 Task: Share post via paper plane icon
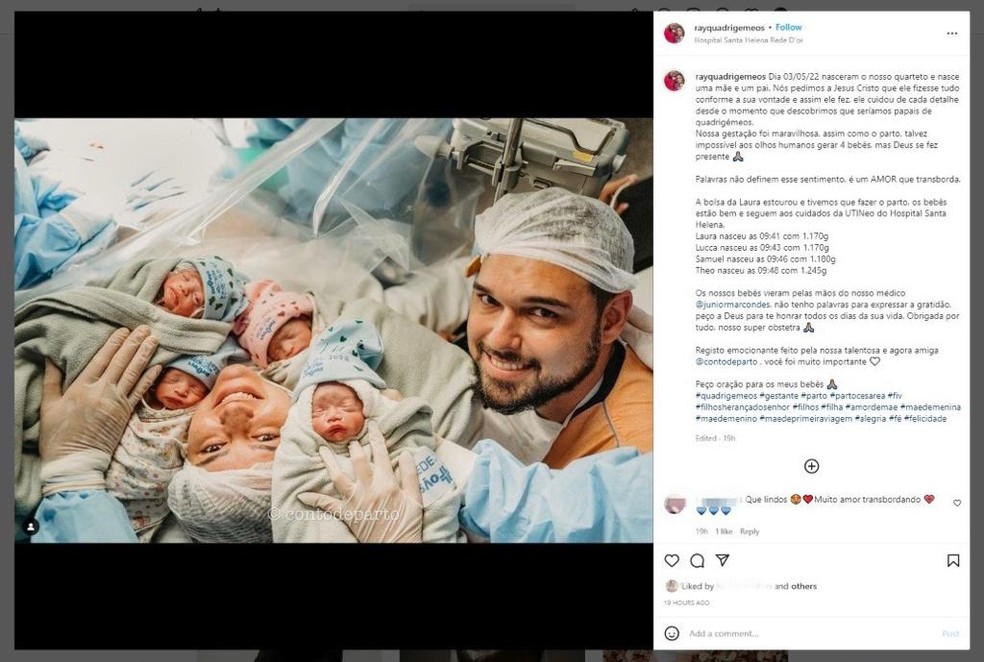(x=723, y=560)
